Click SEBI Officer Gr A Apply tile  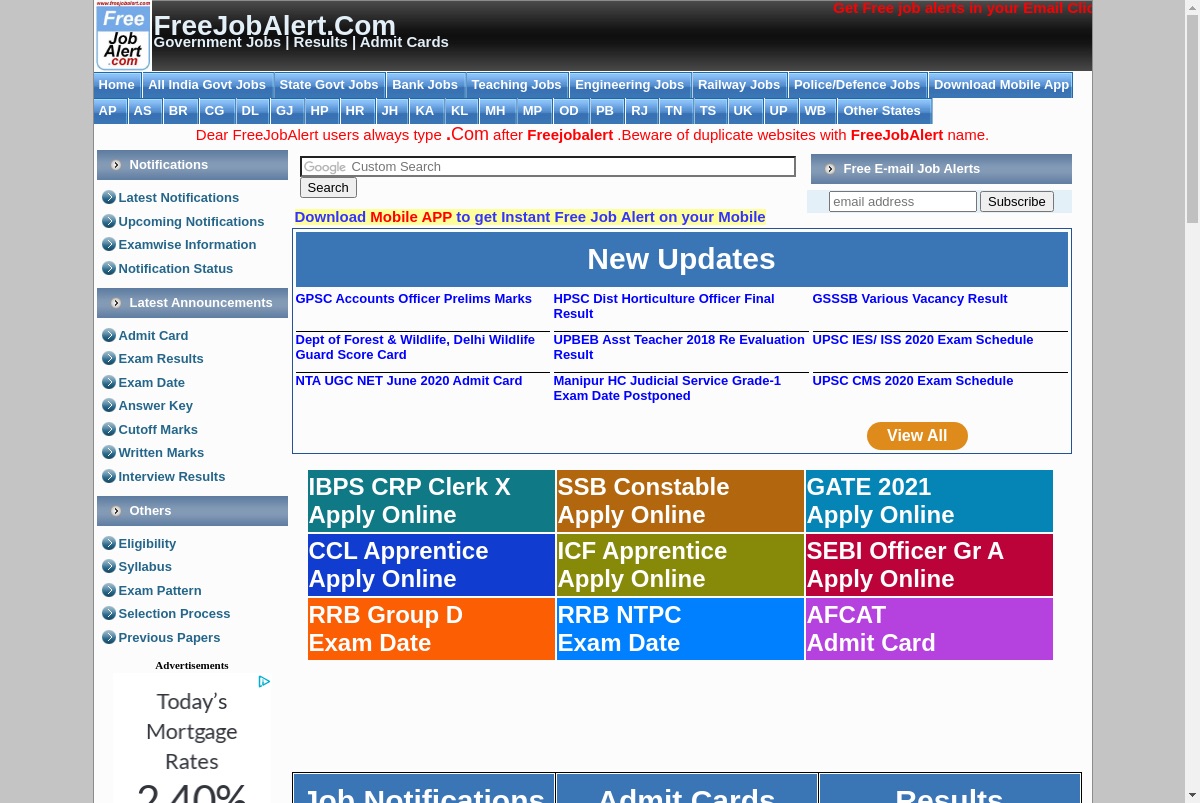click(929, 565)
